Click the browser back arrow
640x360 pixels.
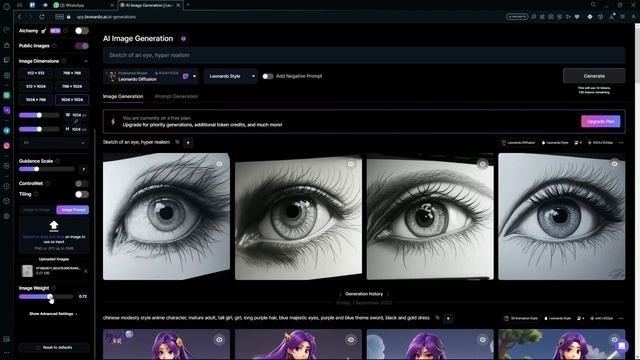20,17
